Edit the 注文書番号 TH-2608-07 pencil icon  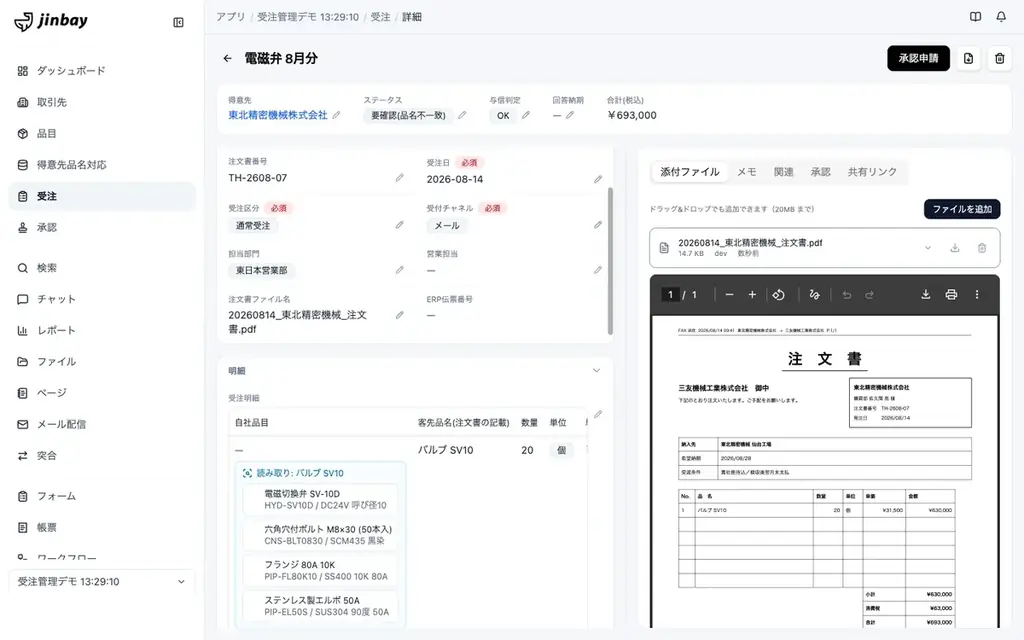(x=399, y=178)
